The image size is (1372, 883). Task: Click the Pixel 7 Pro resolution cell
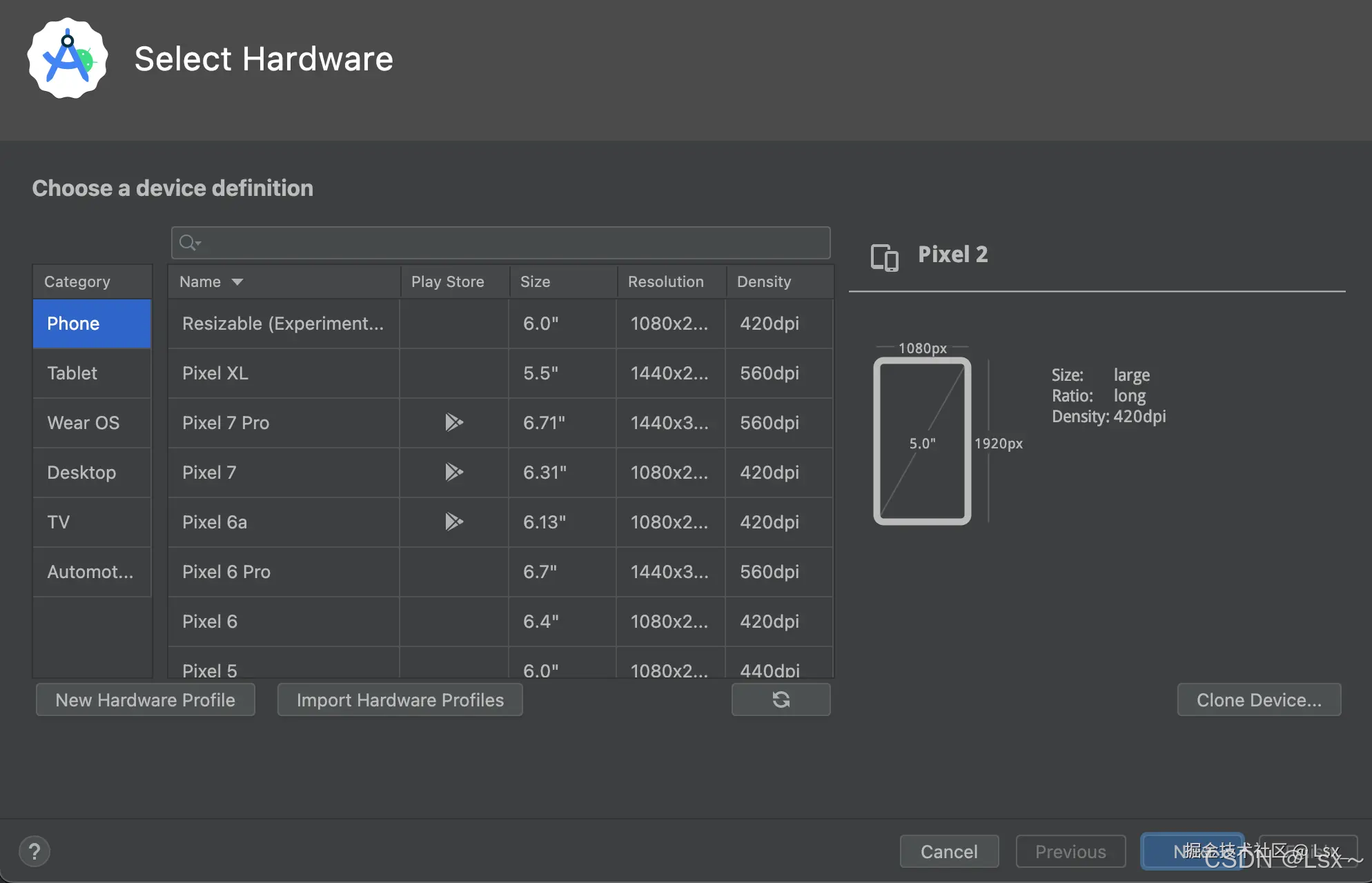tap(671, 423)
